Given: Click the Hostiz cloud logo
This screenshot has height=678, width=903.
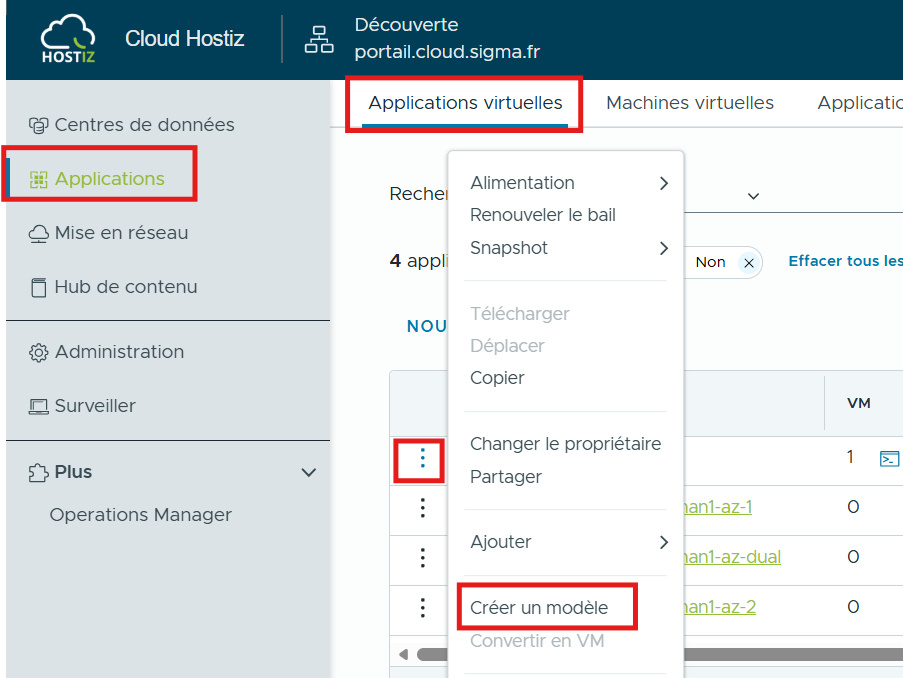Looking at the screenshot, I should coord(68,39).
